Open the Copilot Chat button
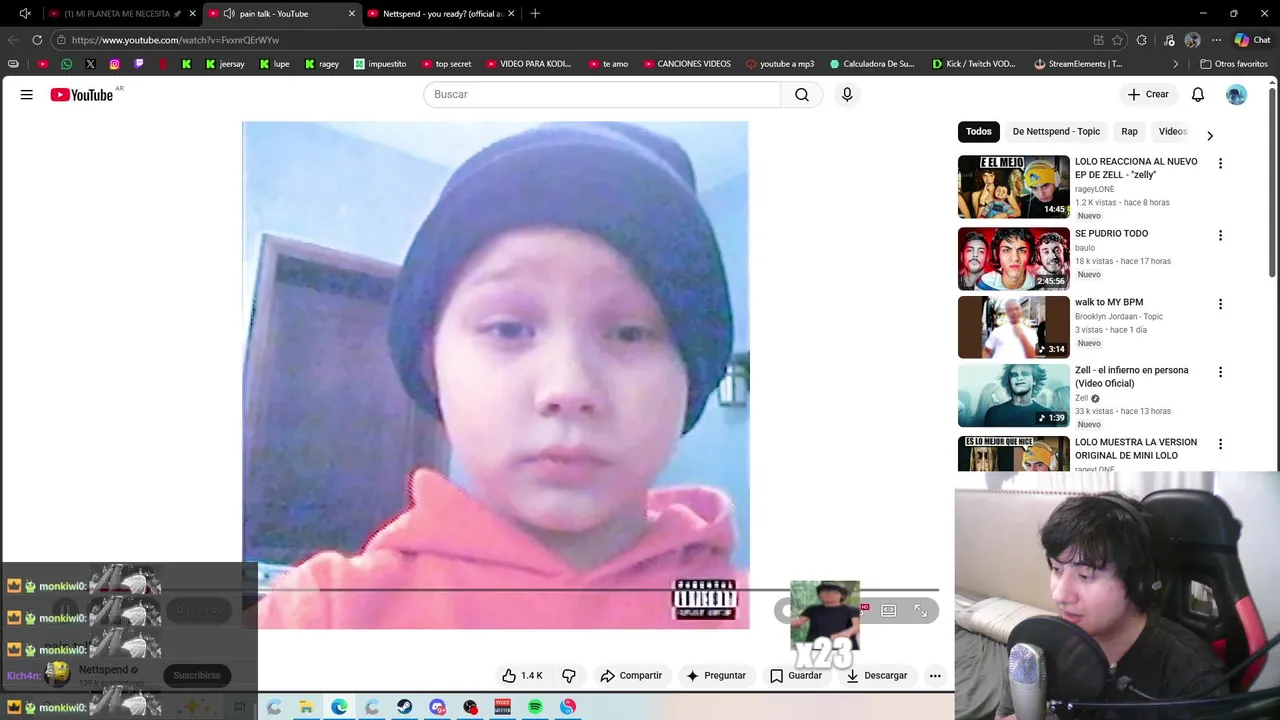Screen dimensions: 1280x720 (1253, 40)
